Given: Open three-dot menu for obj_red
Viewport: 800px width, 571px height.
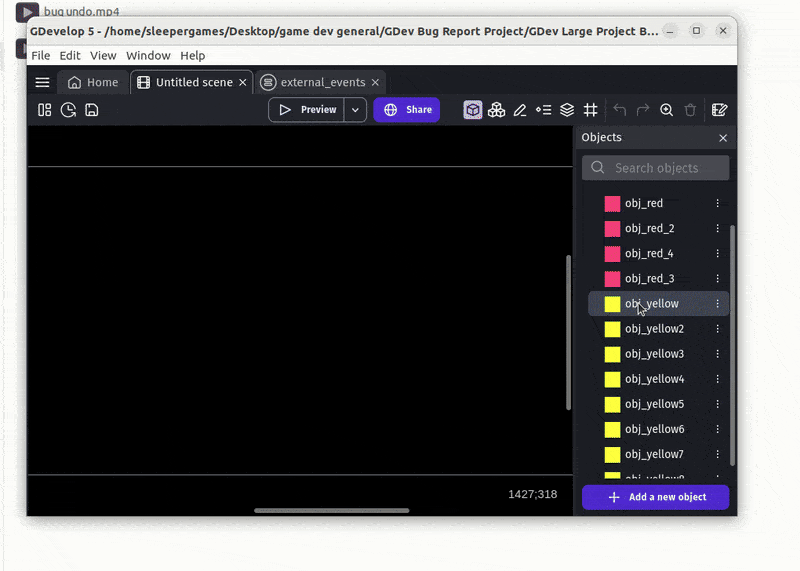Looking at the screenshot, I should tap(717, 203).
